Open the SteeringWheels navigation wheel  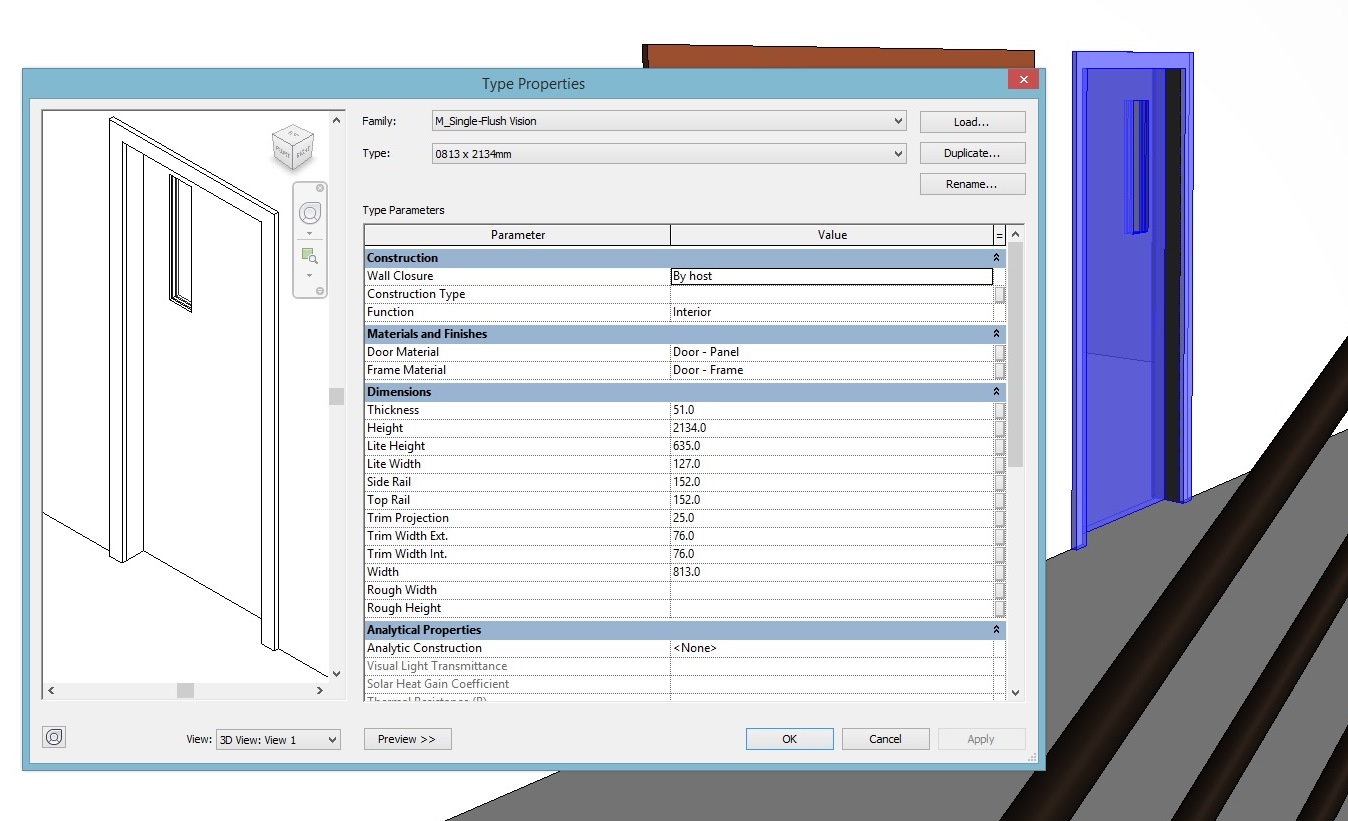(x=310, y=213)
